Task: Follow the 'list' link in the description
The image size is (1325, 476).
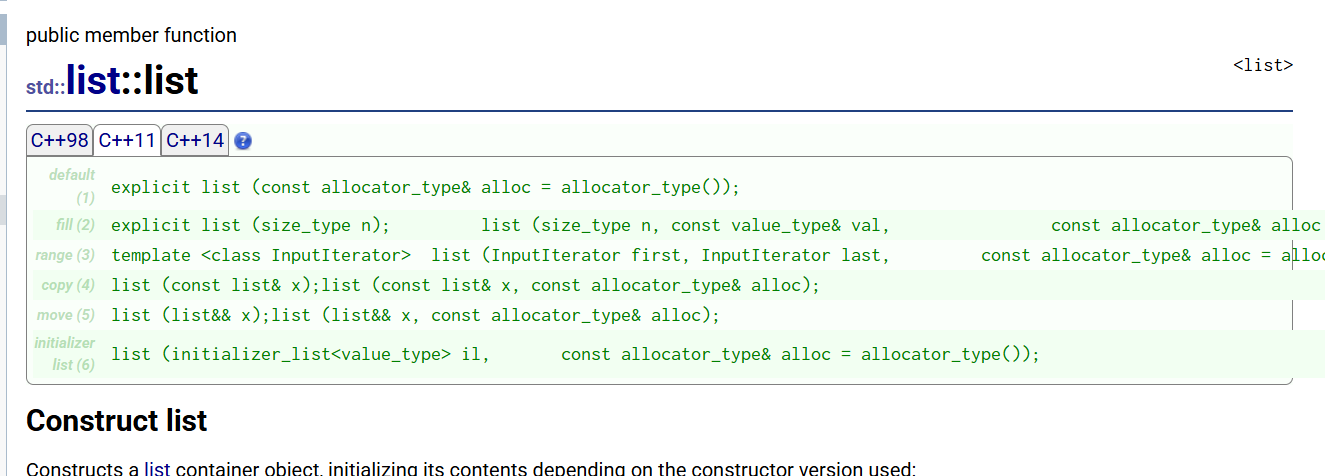Action: point(157,468)
